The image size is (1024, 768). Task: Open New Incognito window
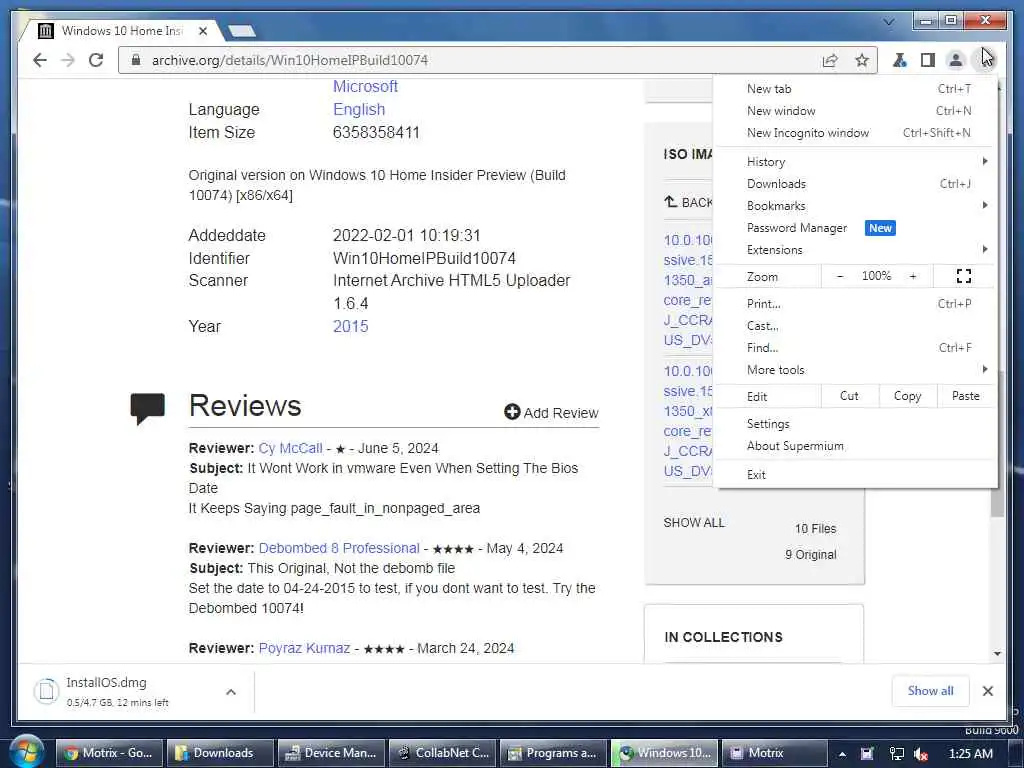coord(856,133)
